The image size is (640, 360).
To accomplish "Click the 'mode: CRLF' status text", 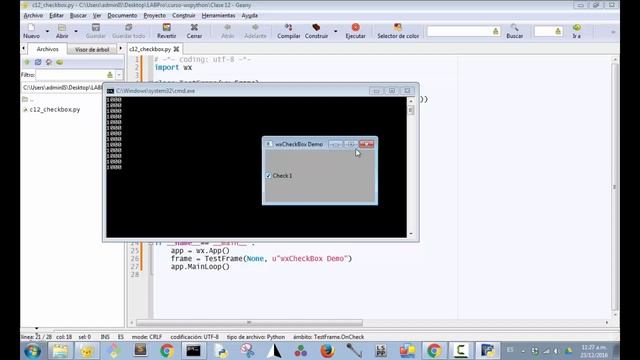I will coord(147,337).
